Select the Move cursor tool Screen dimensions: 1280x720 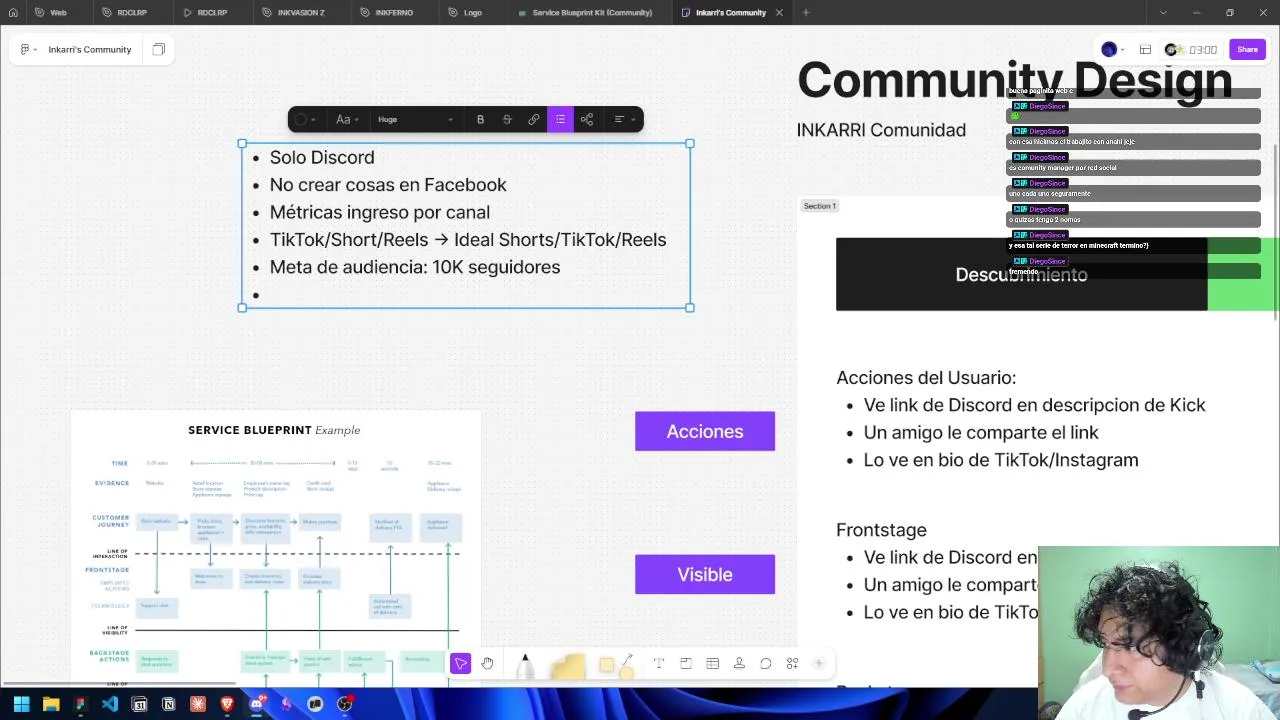[x=460, y=663]
